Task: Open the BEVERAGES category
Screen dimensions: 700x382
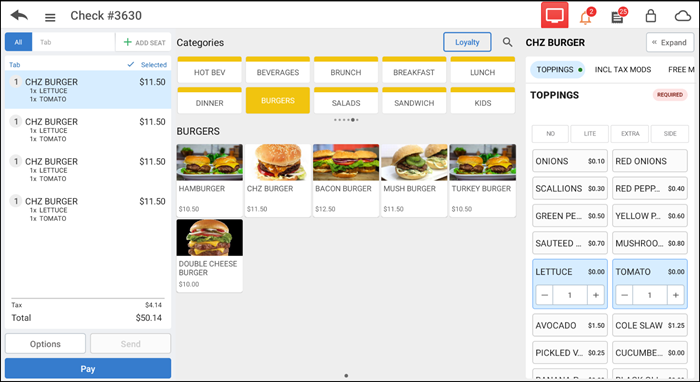Action: click(x=278, y=70)
